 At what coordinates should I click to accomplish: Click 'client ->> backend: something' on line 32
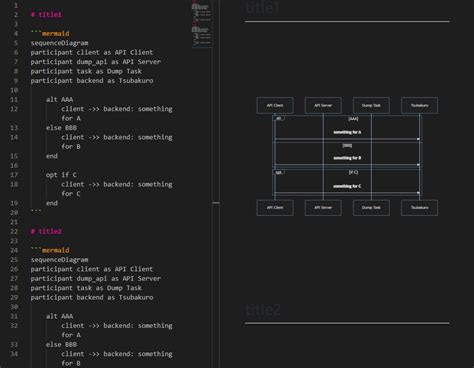(x=117, y=325)
